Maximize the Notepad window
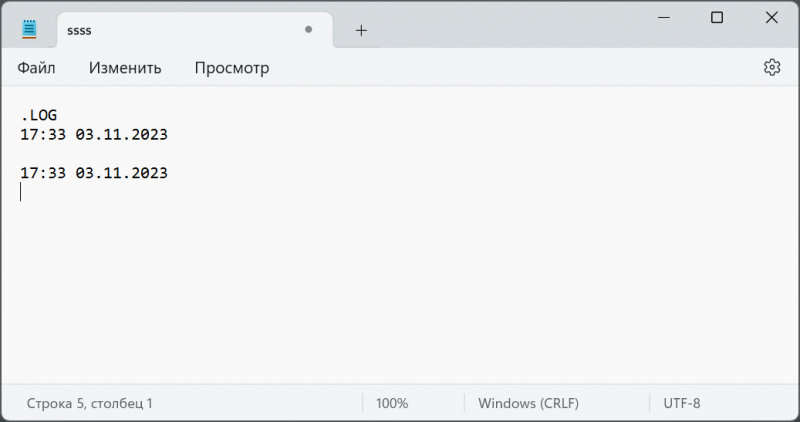This screenshot has height=422, width=800. (717, 18)
